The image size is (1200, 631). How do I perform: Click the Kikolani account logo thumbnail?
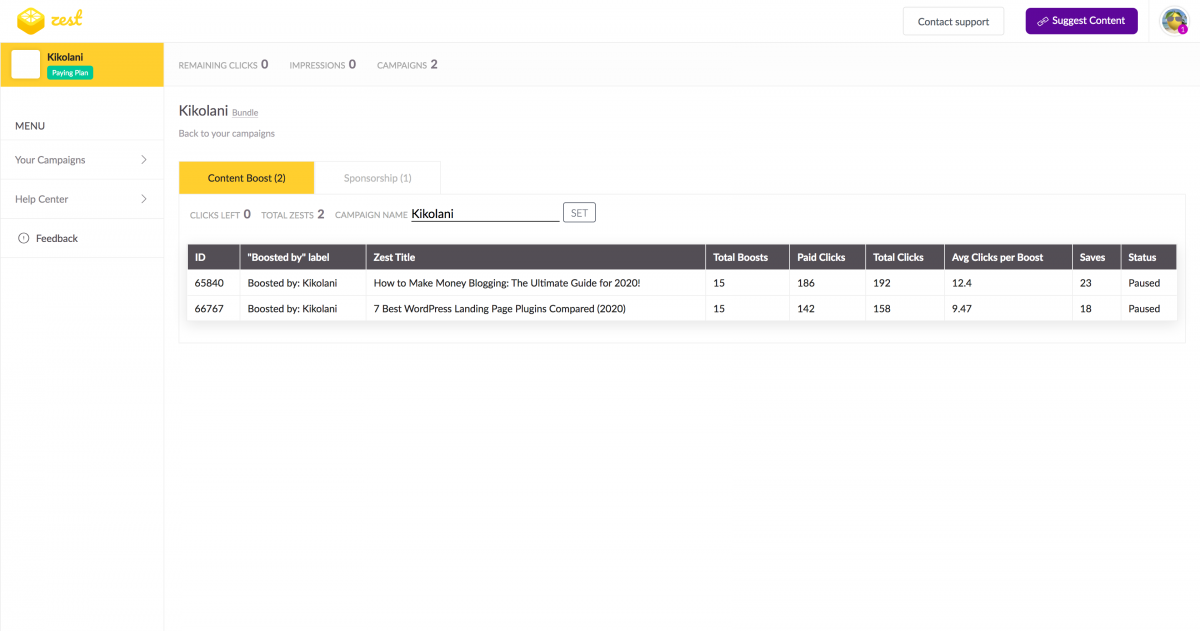pos(26,64)
